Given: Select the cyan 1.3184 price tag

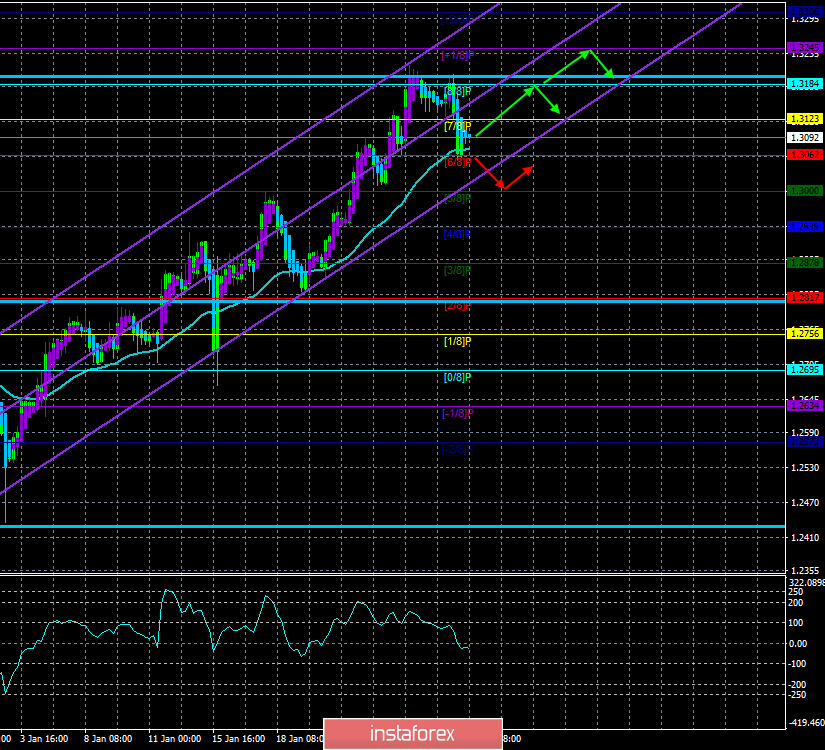Looking at the screenshot, I should [803, 84].
